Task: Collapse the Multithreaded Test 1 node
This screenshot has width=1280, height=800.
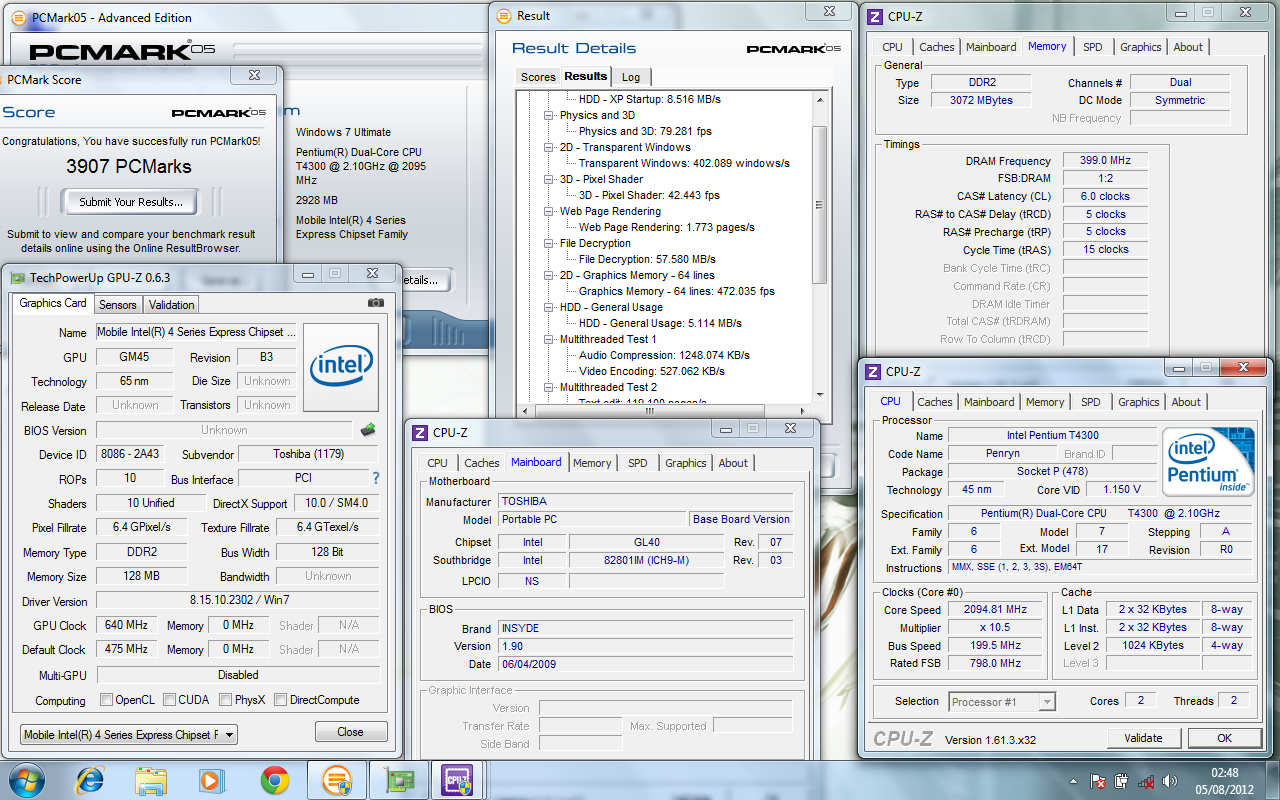Action: point(548,339)
